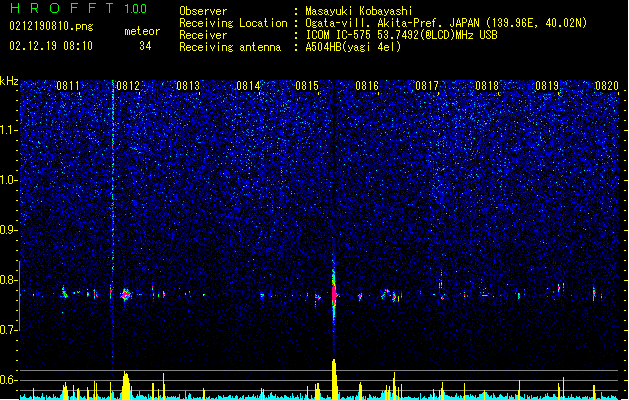
Task: Click the 0820 time marker
Action: click(x=607, y=86)
